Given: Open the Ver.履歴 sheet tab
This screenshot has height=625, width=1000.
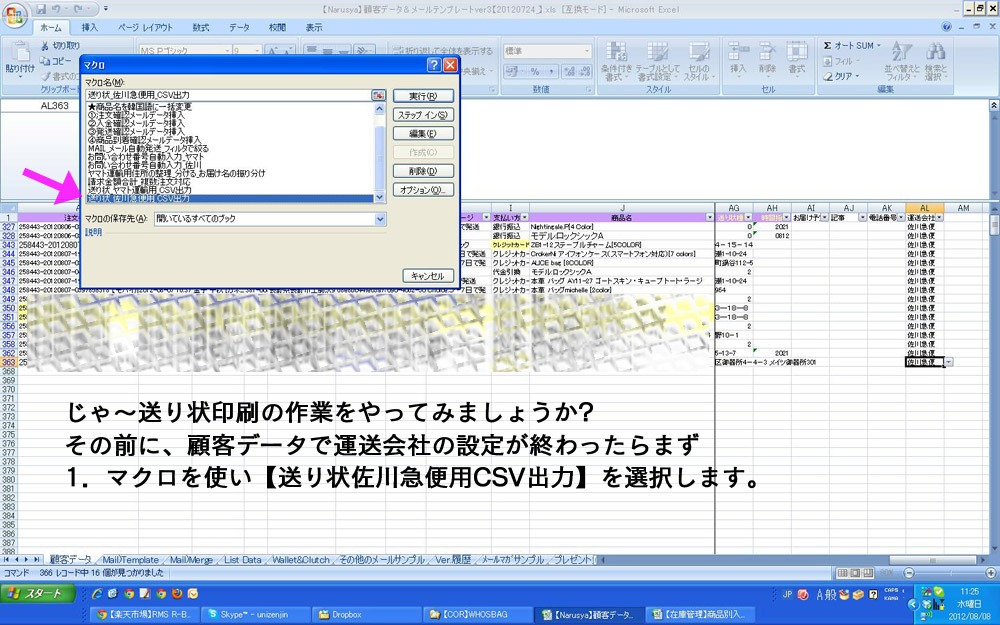Looking at the screenshot, I should click(x=453, y=559).
